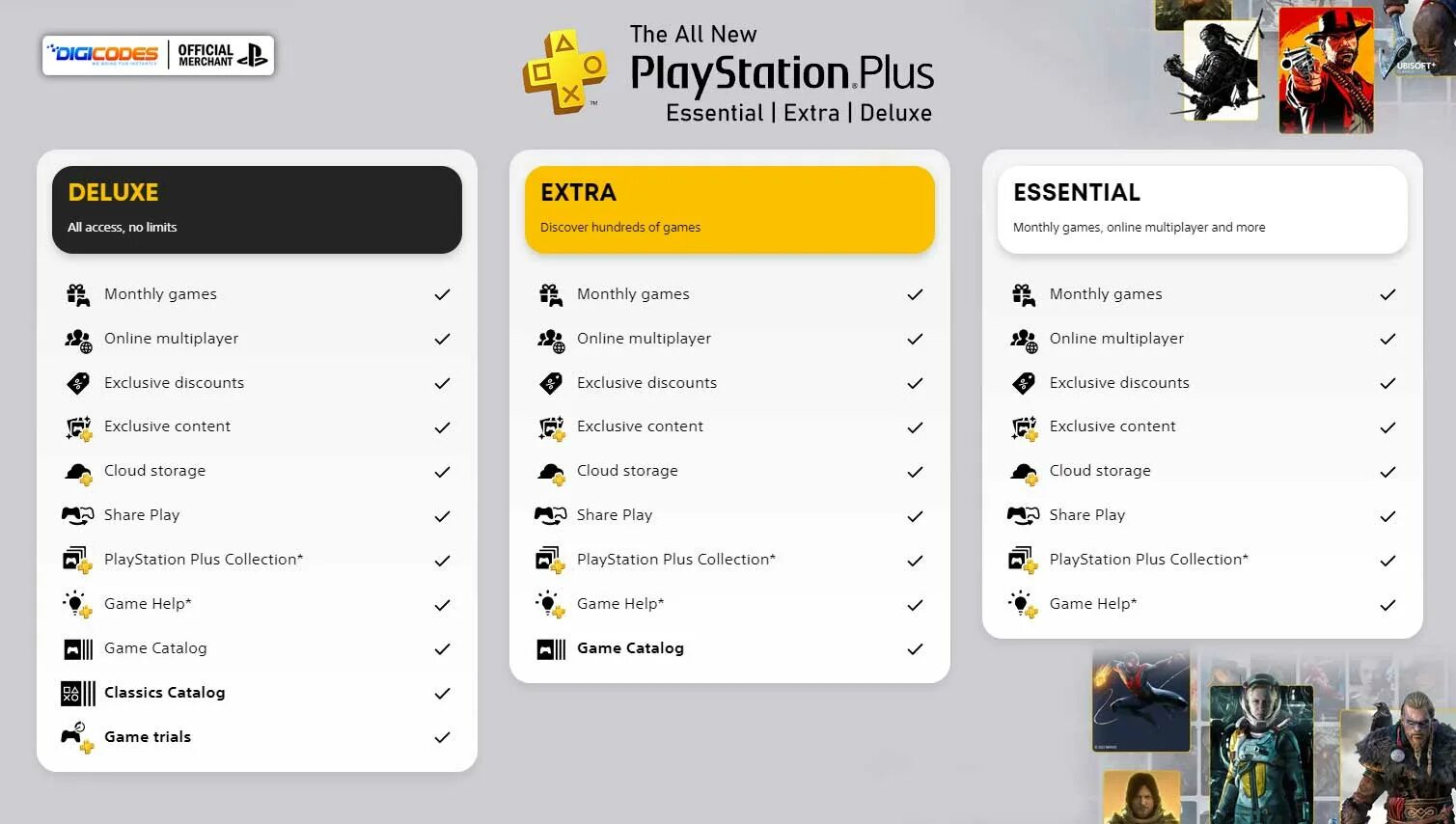Click the Online multiplayer checkmark in Extra

pos(915,339)
